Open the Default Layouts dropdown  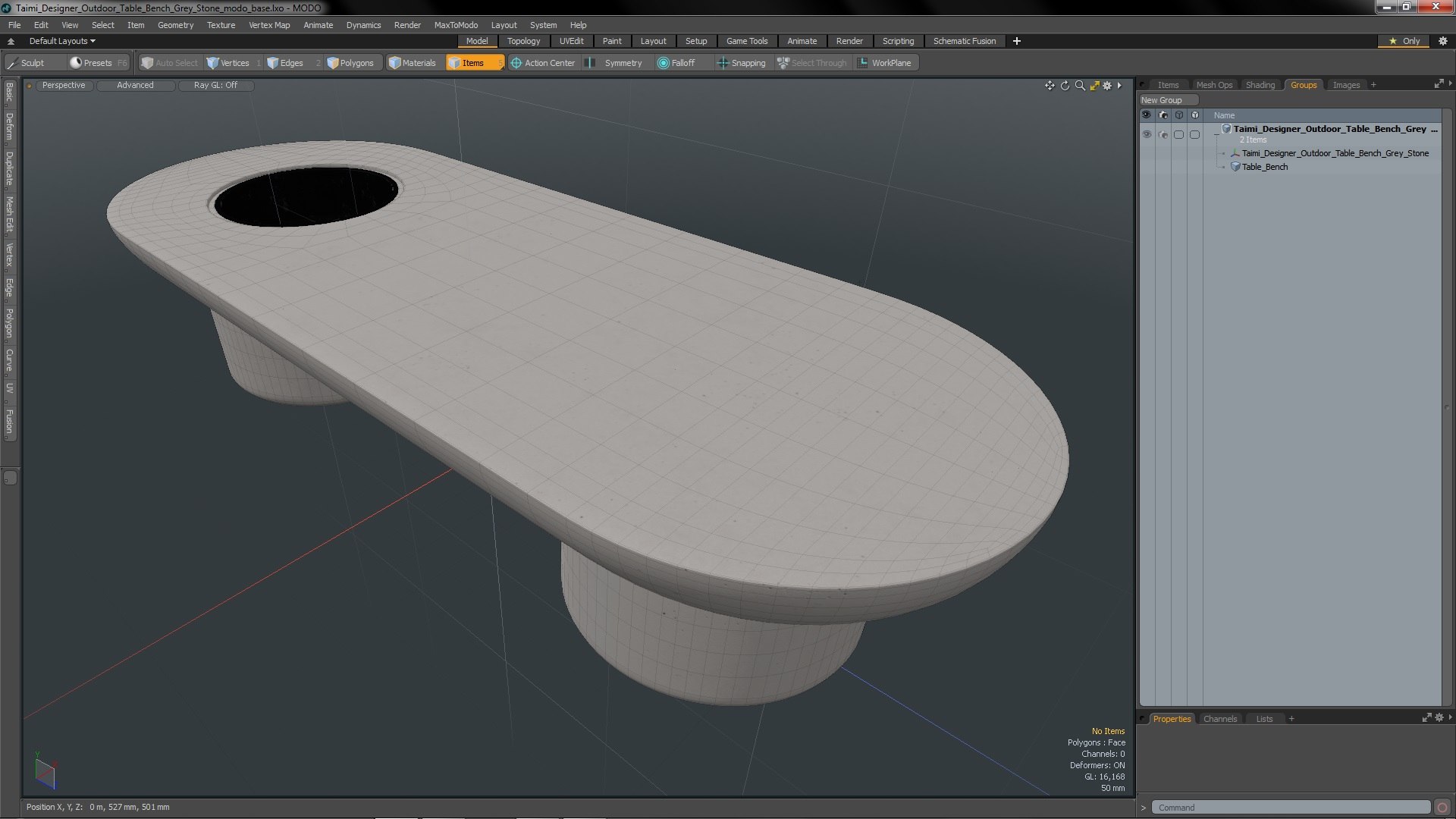coord(62,41)
